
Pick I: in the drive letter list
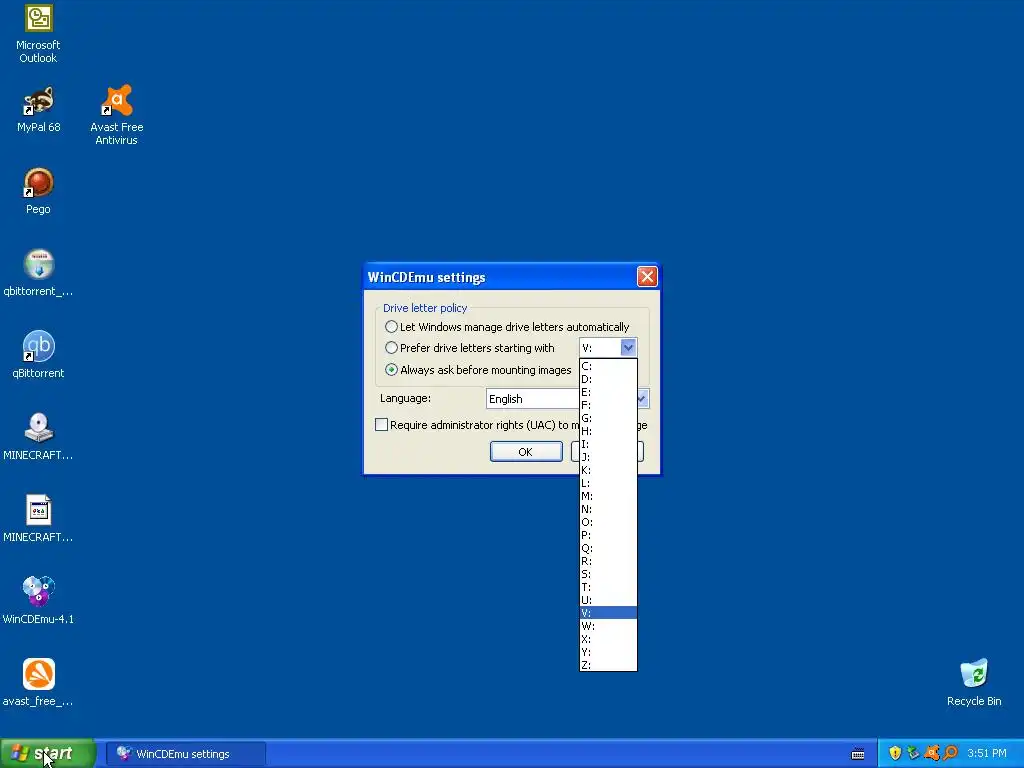(x=608, y=444)
